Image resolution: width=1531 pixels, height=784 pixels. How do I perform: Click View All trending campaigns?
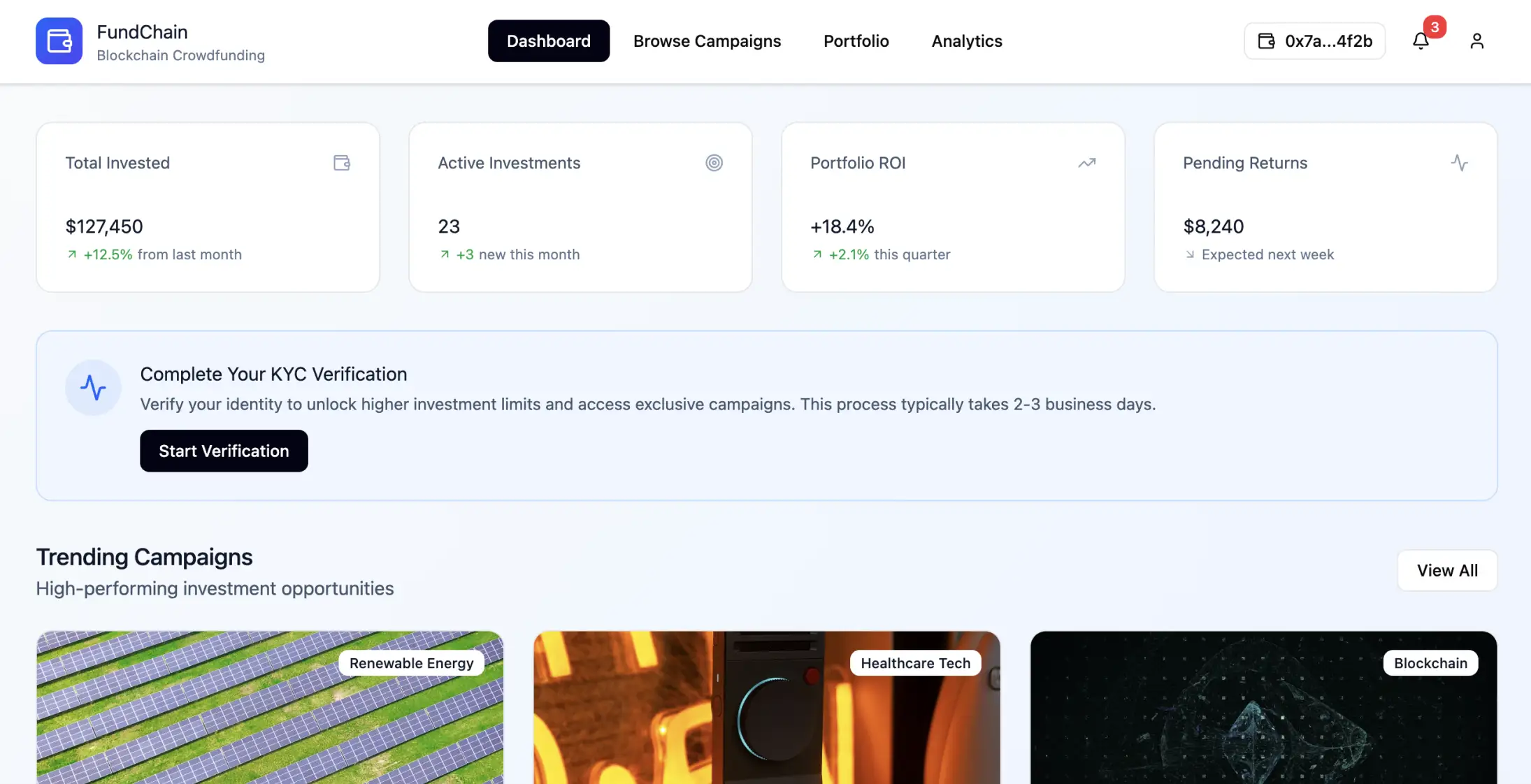pos(1446,570)
